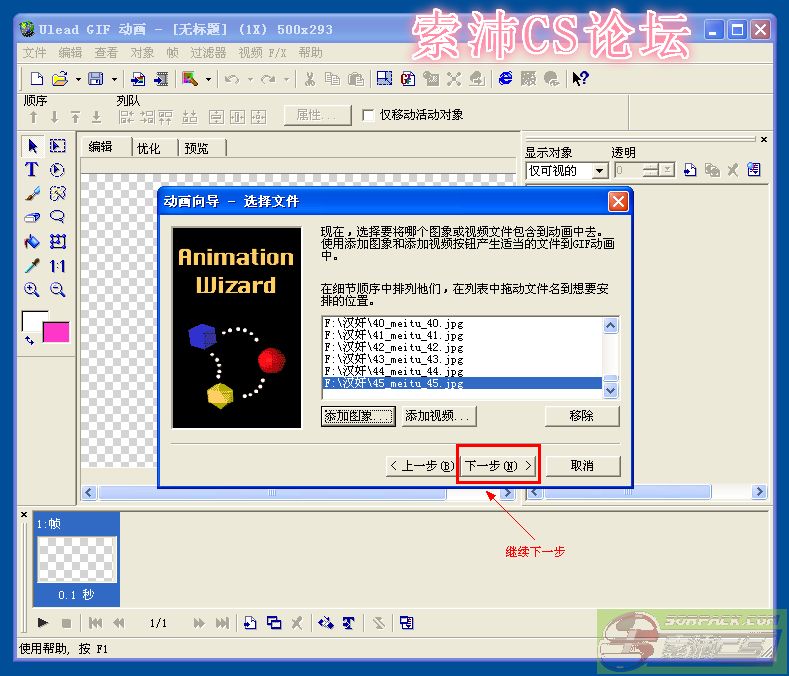Select the Lasso selection tool

[x=57, y=217]
